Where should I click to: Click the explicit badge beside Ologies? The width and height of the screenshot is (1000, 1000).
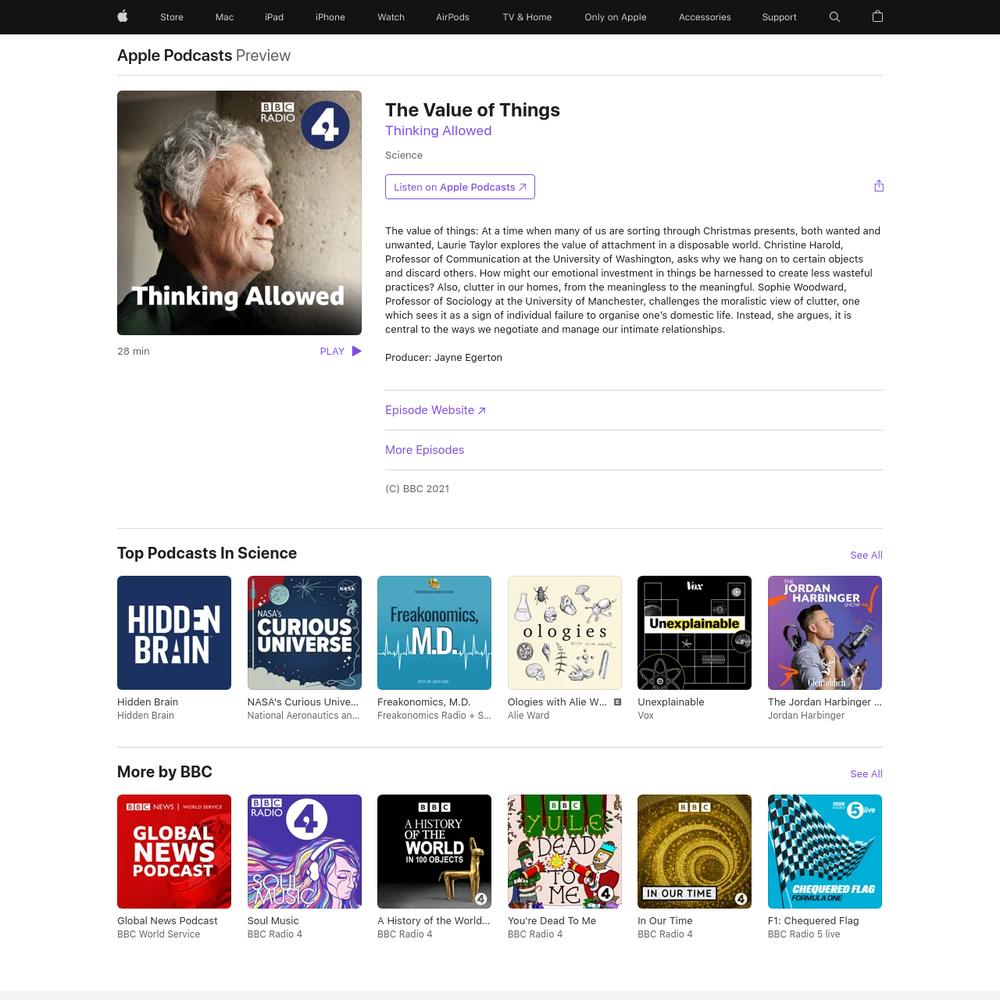(617, 702)
